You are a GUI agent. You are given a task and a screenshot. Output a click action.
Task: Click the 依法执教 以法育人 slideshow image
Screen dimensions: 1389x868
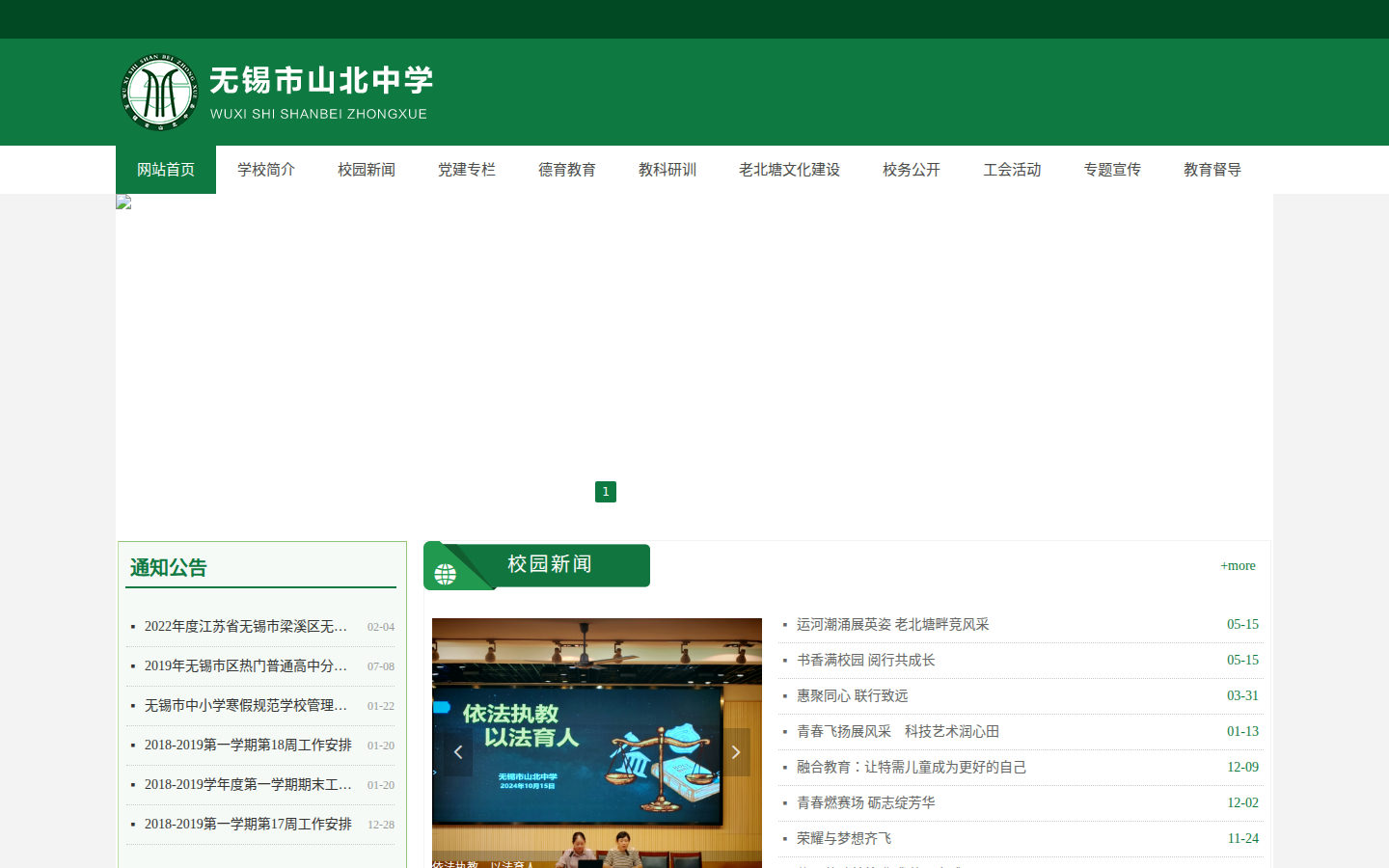[x=597, y=743]
